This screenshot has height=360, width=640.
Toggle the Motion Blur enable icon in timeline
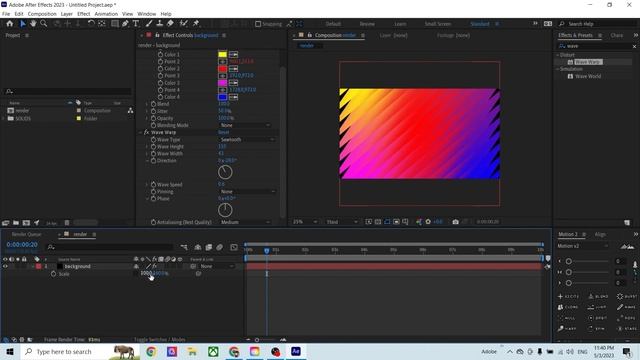[220, 247]
